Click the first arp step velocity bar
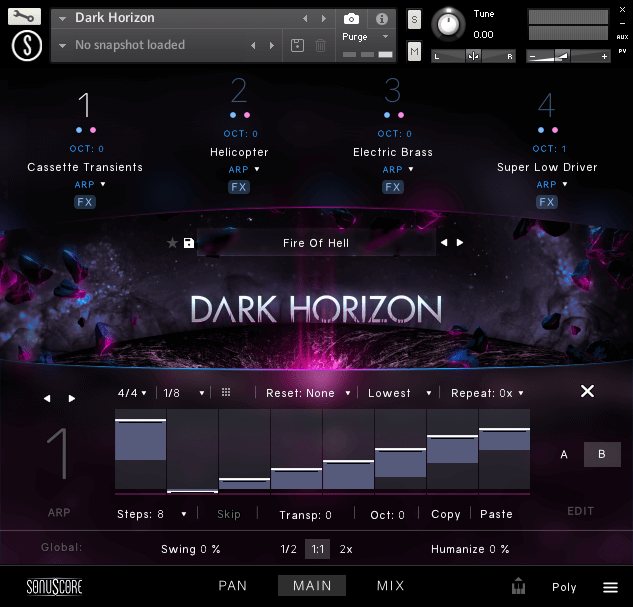Viewport: 633px width, 607px height. pos(140,449)
